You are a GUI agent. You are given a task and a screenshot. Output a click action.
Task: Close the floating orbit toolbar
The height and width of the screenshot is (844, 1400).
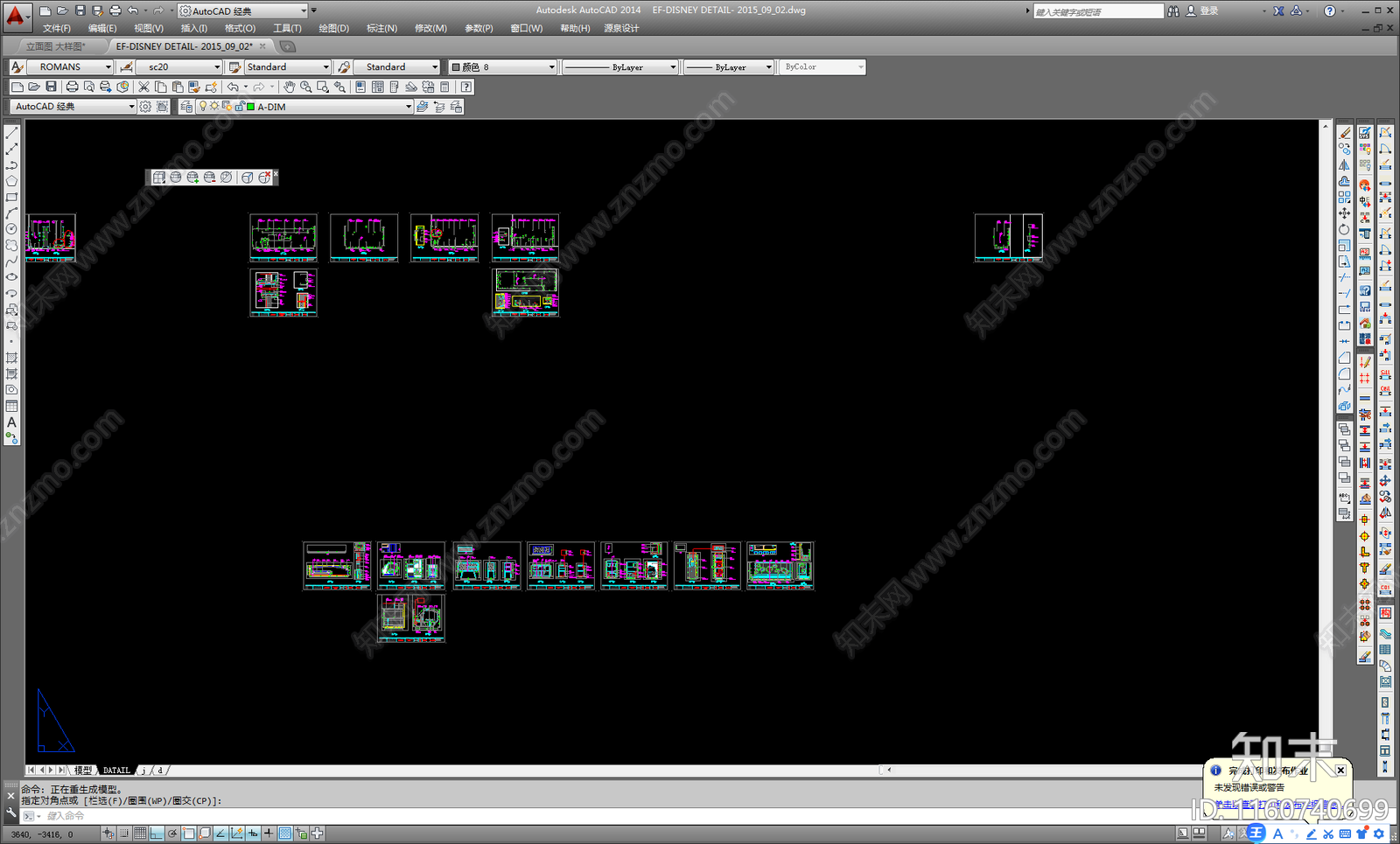pos(276,174)
